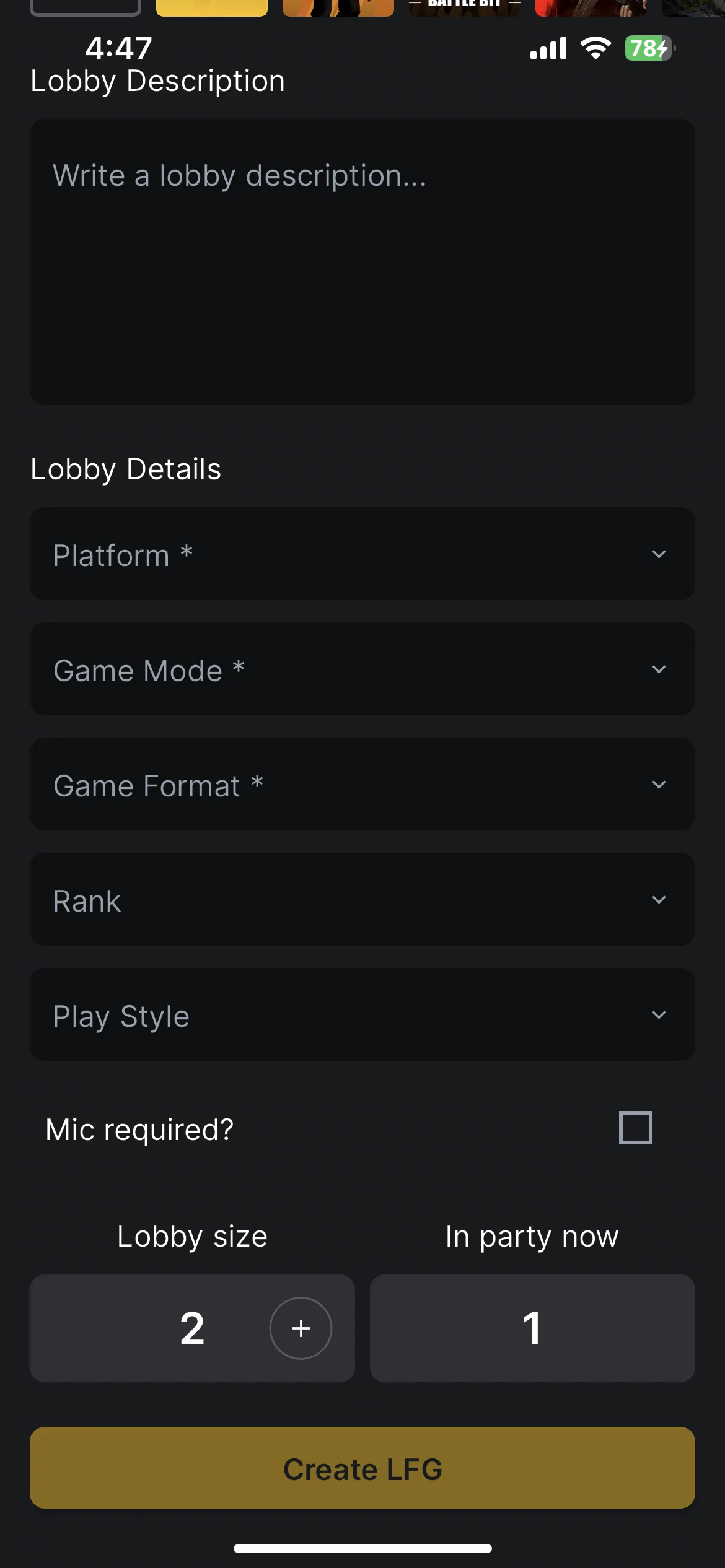Enable the Mic required checkbox
725x1568 pixels.
coord(636,1127)
